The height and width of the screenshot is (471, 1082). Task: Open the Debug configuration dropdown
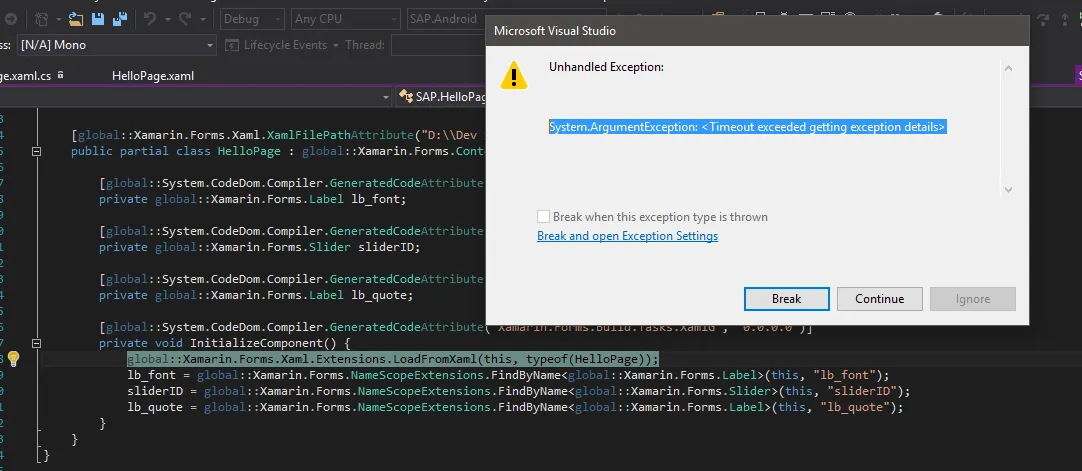click(x=253, y=19)
